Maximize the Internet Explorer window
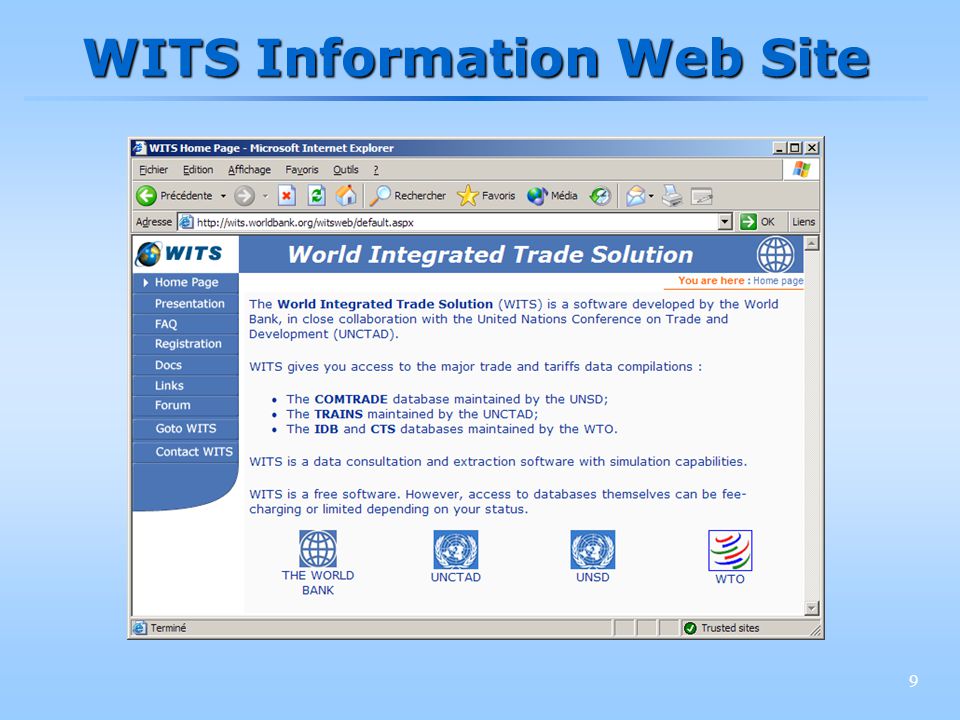The height and width of the screenshot is (720, 960). tap(794, 148)
